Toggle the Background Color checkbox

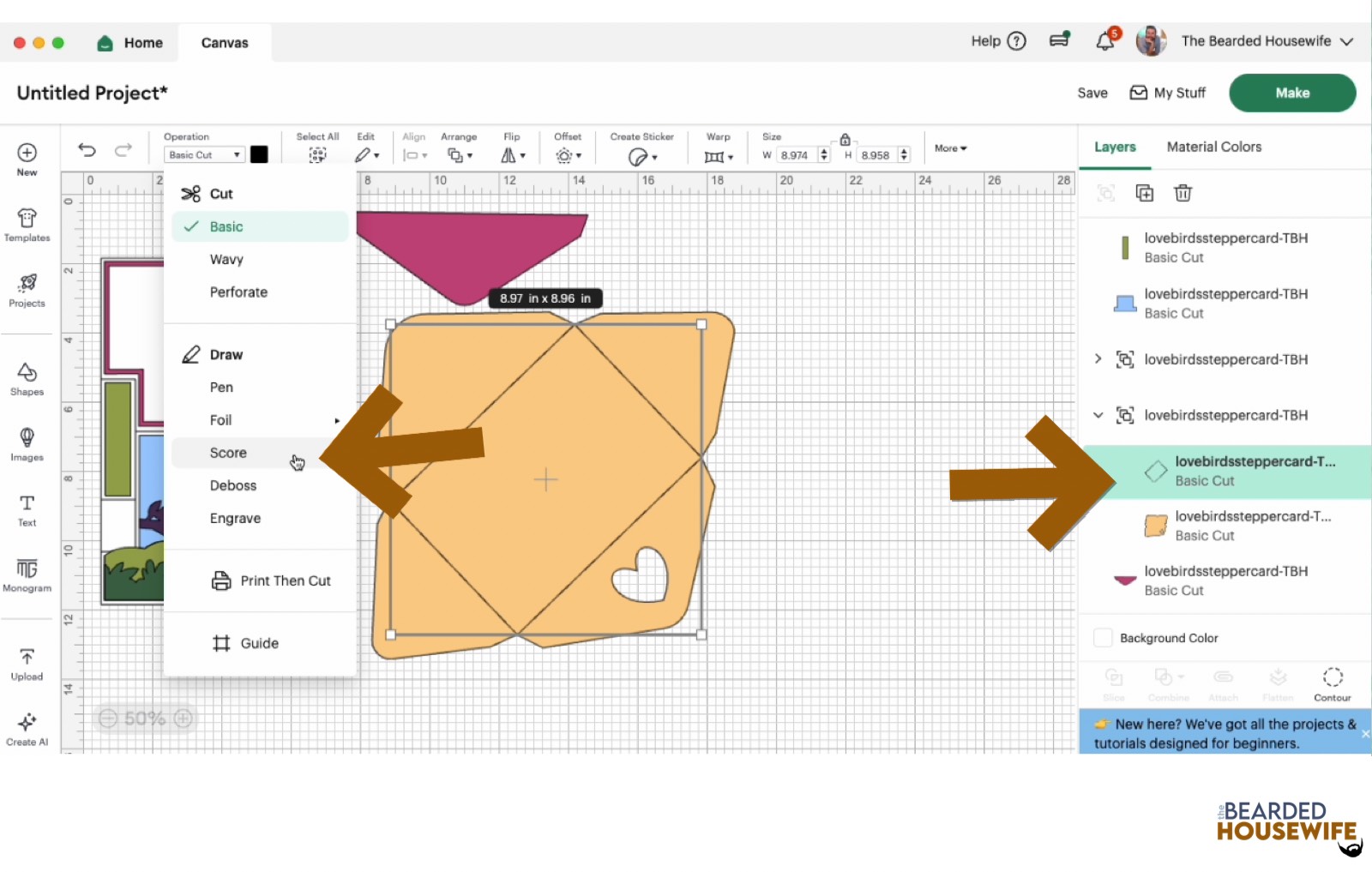(1104, 638)
